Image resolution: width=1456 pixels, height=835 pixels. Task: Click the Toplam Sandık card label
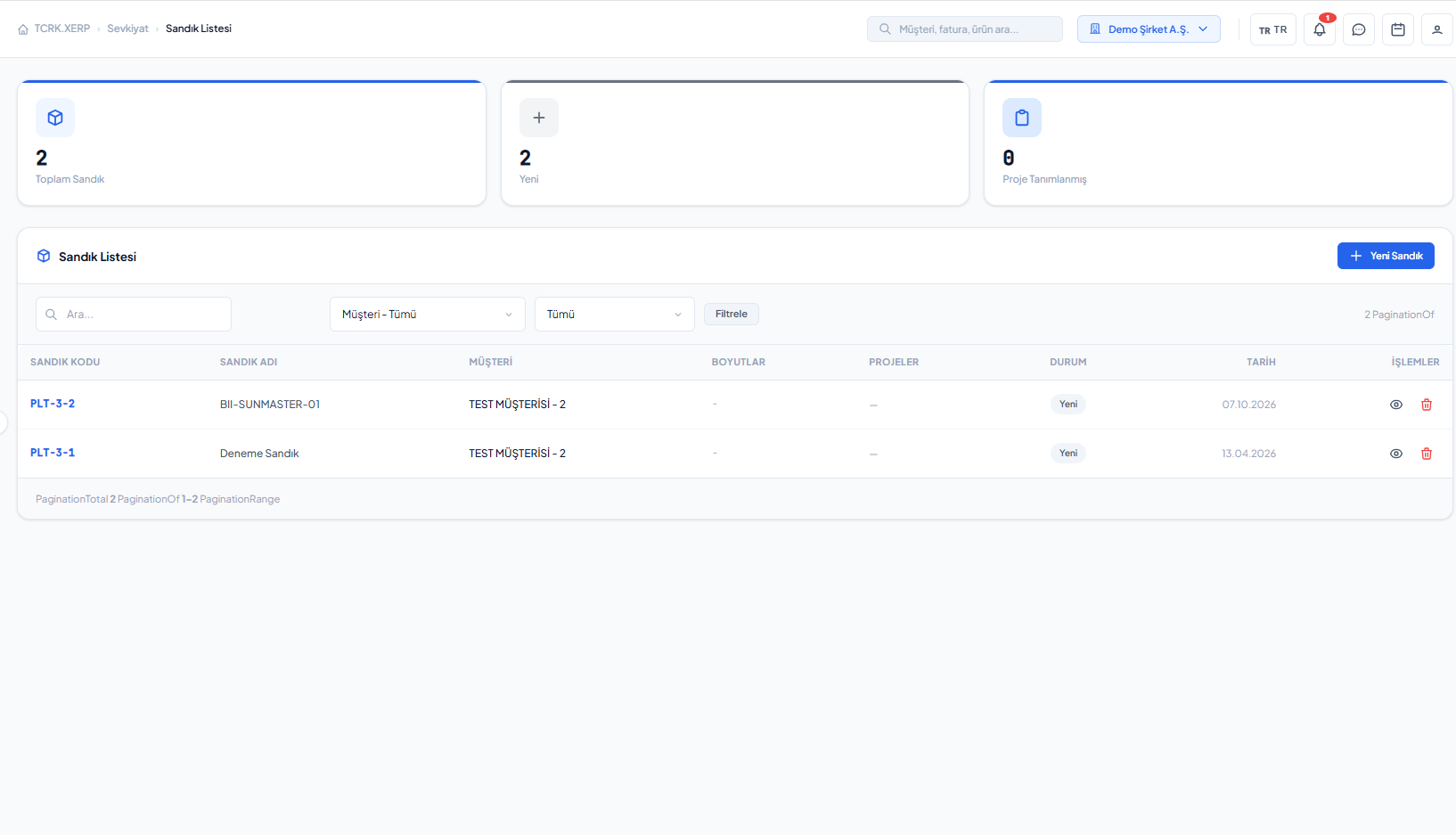(x=70, y=179)
